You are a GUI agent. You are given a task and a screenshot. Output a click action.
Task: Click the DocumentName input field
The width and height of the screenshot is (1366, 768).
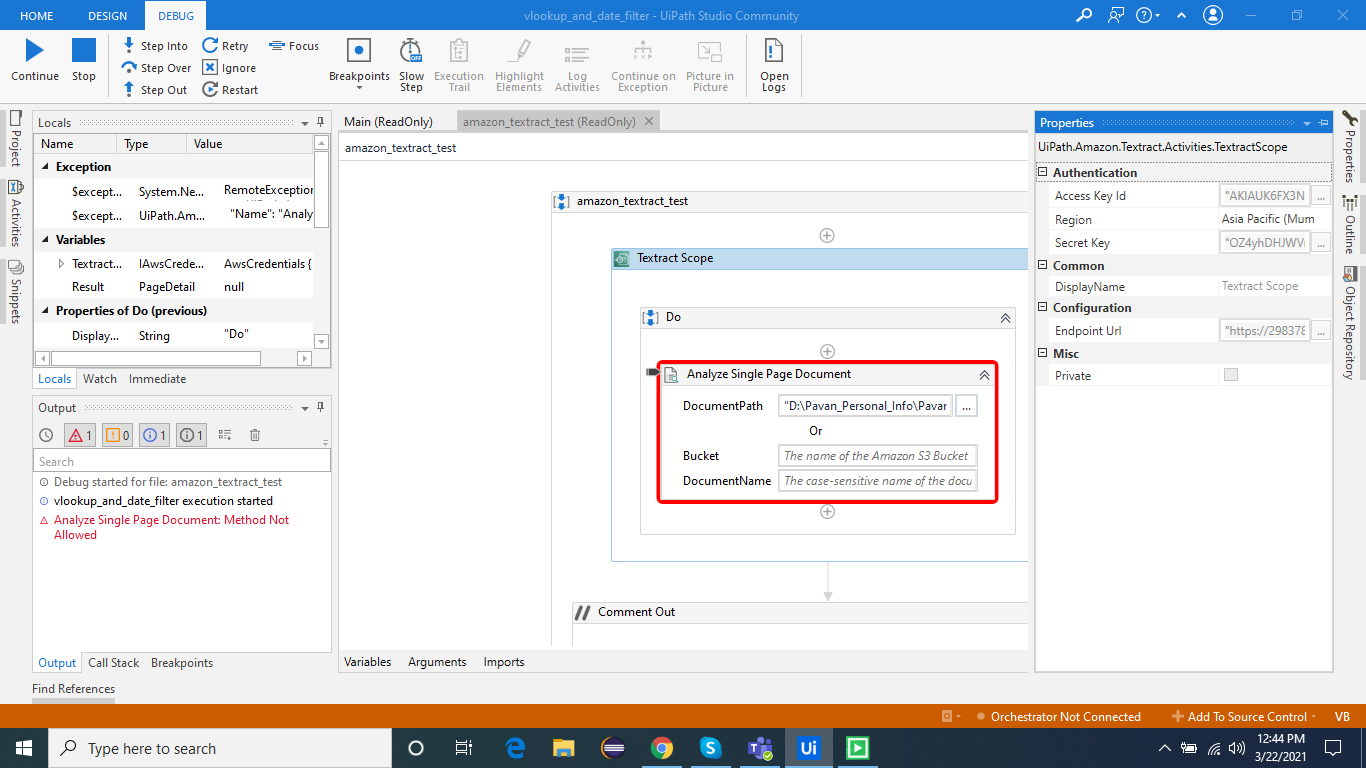(877, 481)
